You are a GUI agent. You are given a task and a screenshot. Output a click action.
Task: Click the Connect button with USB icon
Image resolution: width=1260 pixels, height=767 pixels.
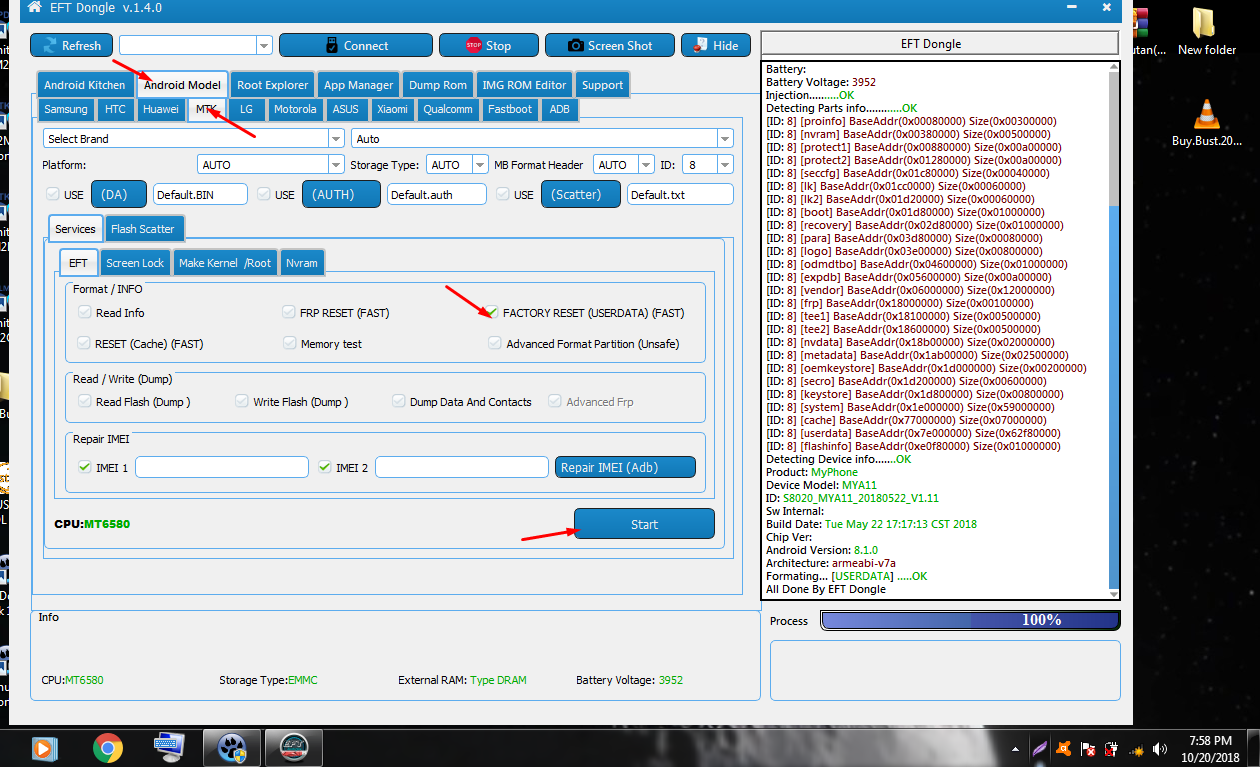coord(356,45)
